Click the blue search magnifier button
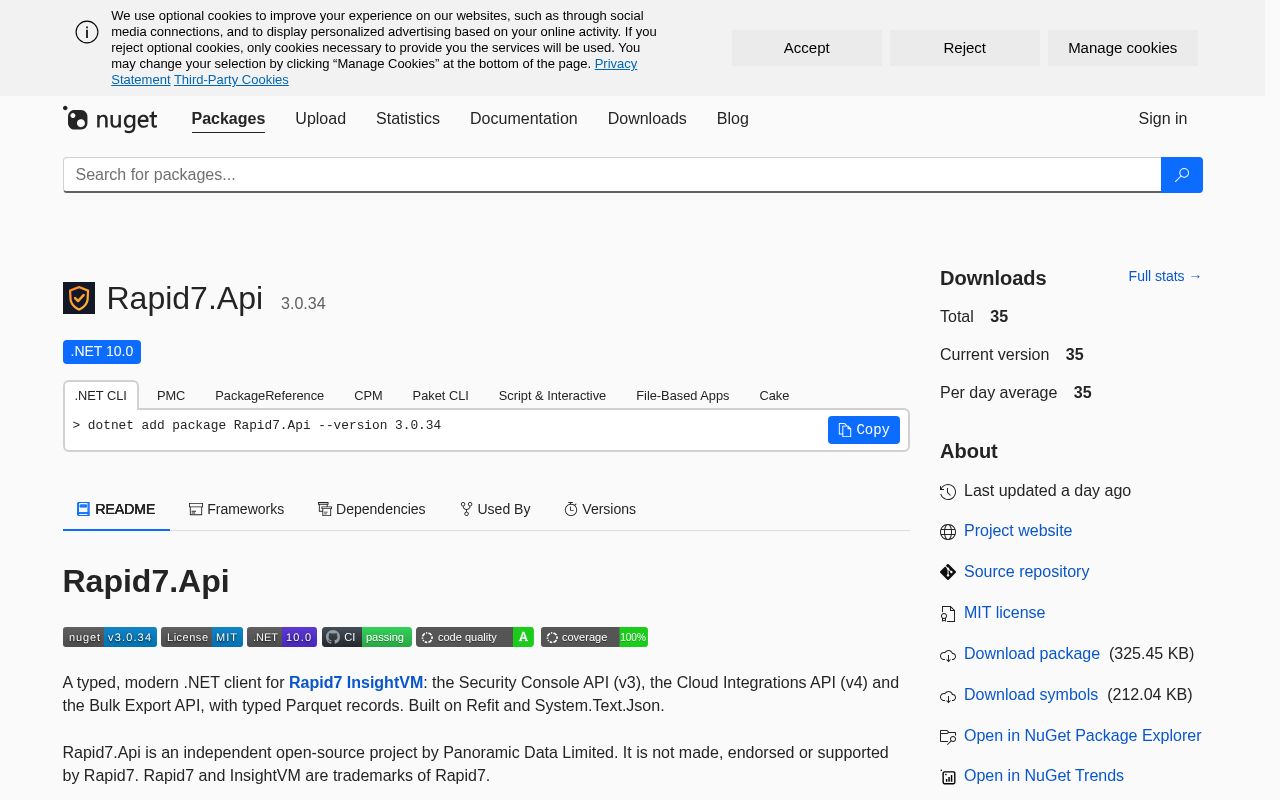 [1181, 174]
